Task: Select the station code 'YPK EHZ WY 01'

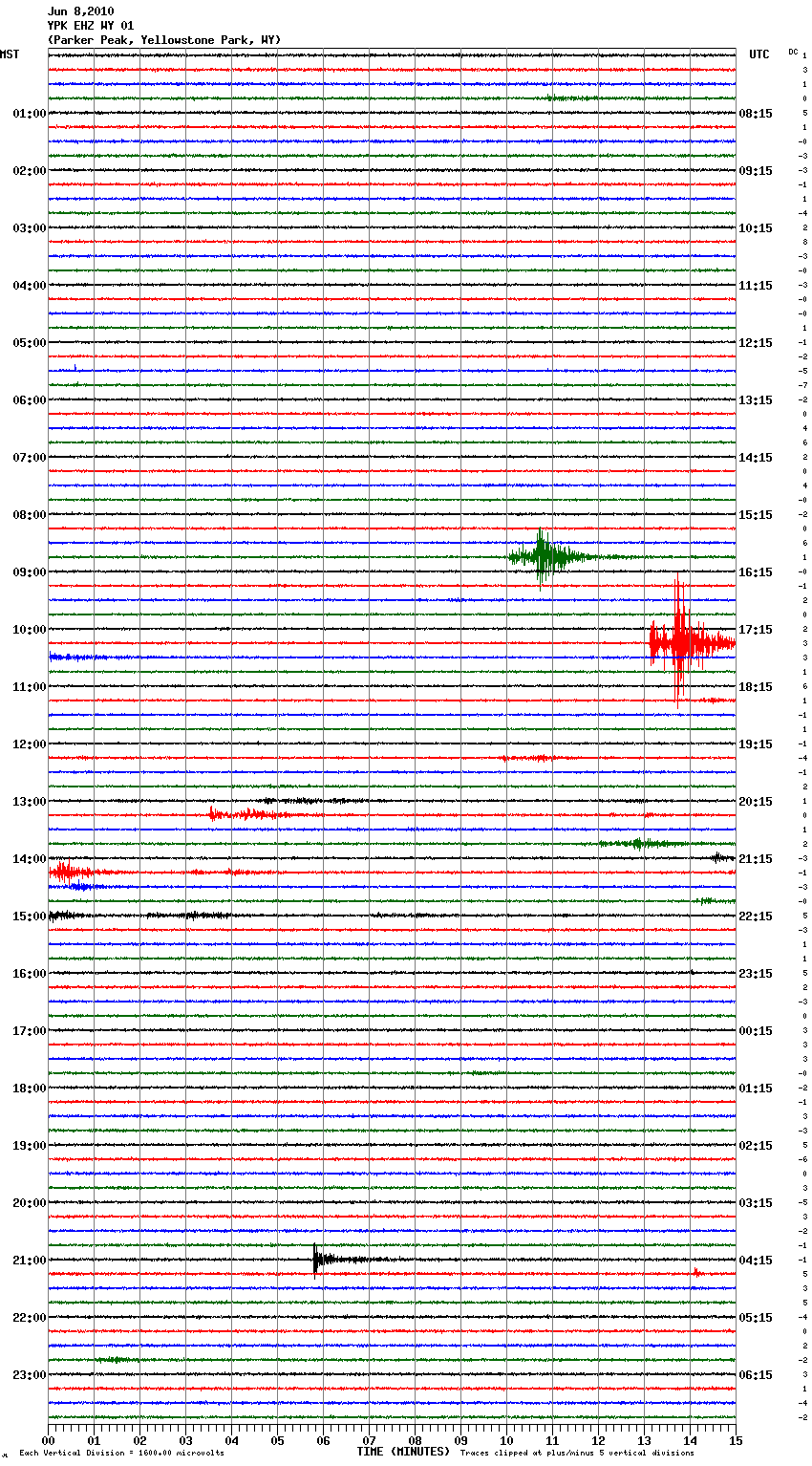Action: pyautogui.click(x=91, y=26)
